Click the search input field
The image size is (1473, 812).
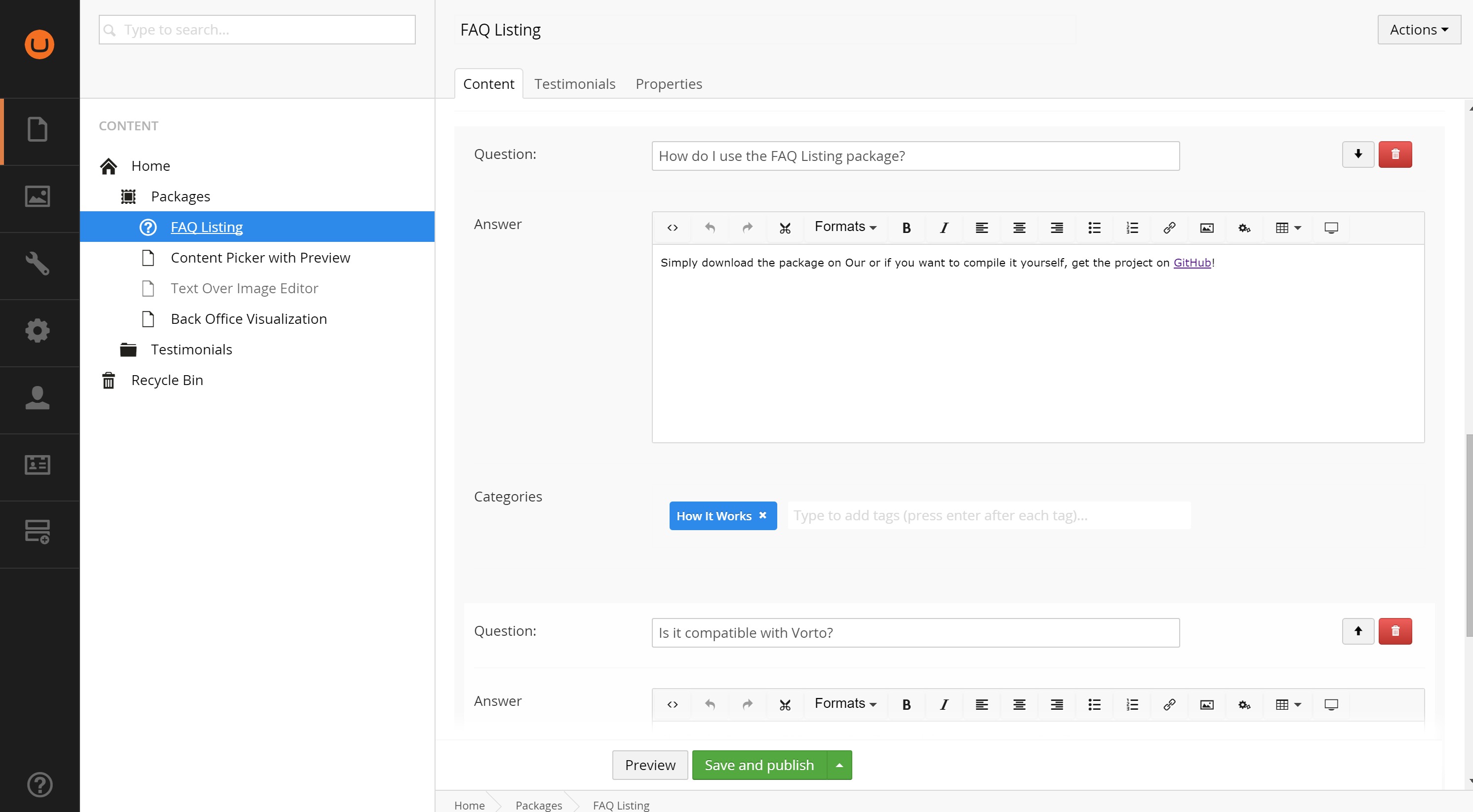pos(257,30)
